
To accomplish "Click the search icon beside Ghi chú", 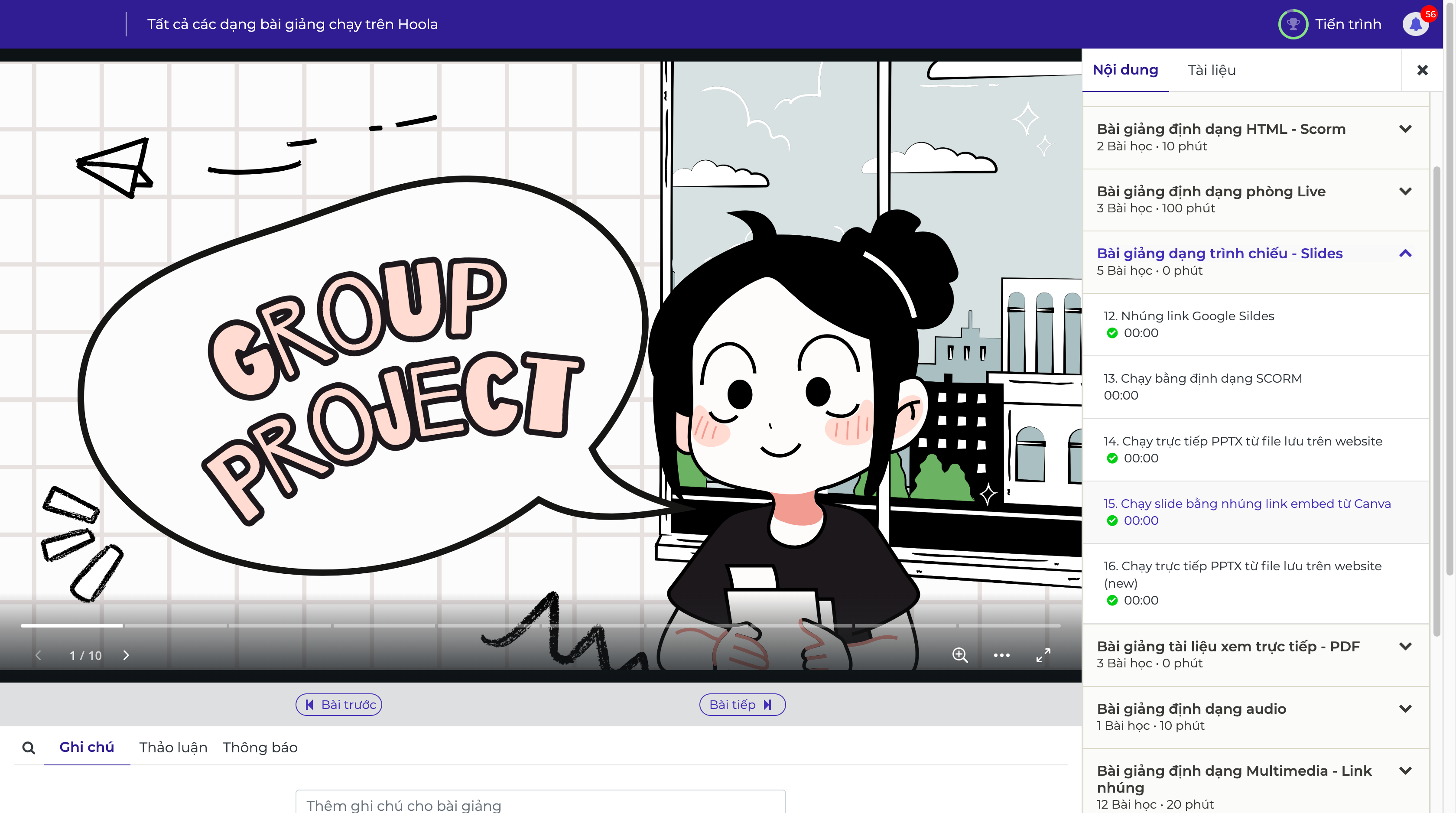I will click(x=28, y=748).
